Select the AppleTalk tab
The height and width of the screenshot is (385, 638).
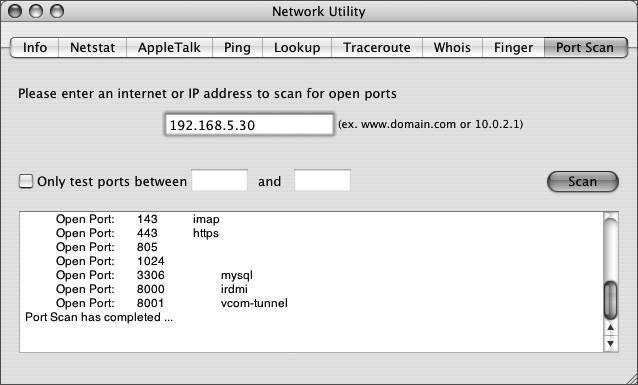click(x=169, y=48)
